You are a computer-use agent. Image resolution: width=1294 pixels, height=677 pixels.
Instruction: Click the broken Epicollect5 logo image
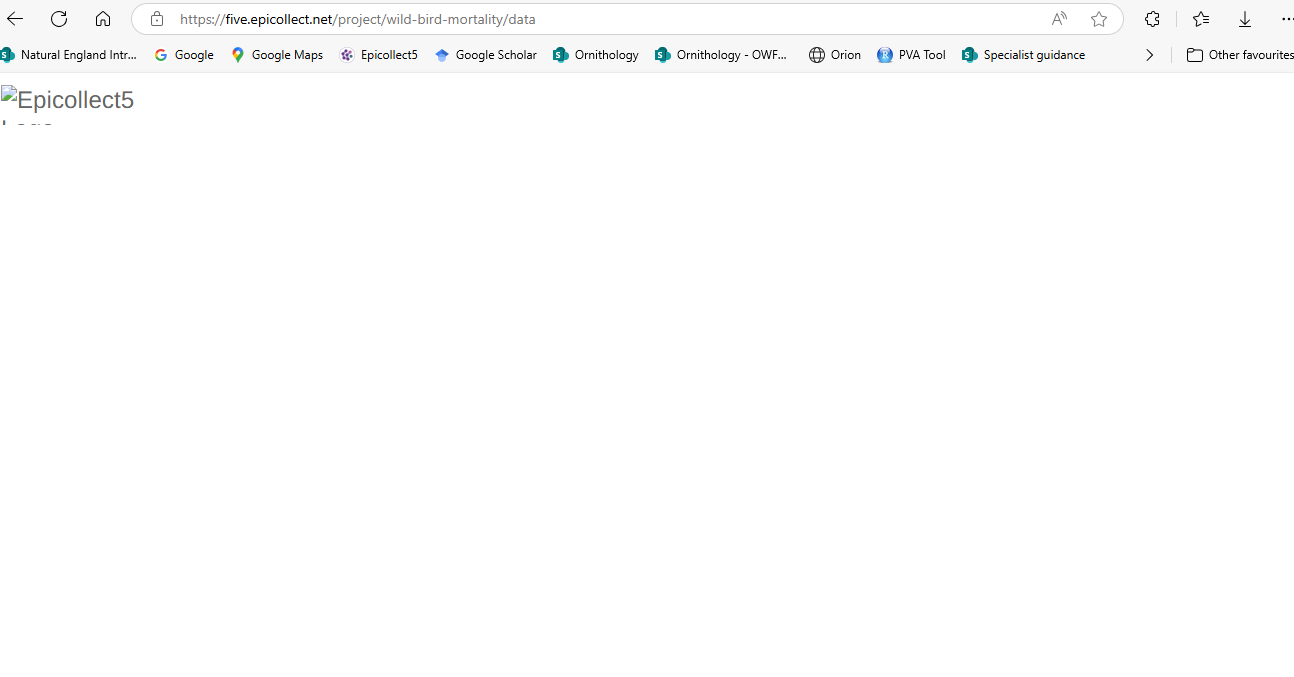[x=67, y=103]
